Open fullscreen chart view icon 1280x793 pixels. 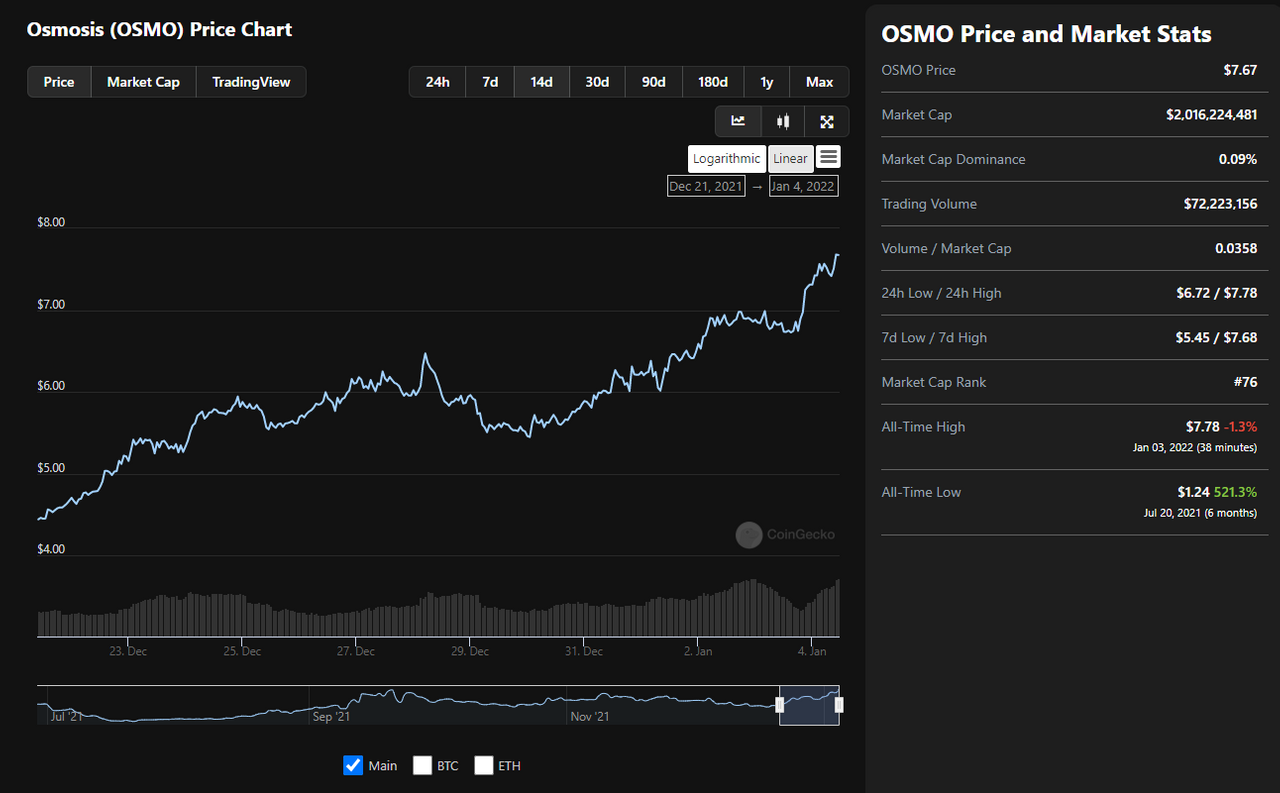click(x=827, y=121)
